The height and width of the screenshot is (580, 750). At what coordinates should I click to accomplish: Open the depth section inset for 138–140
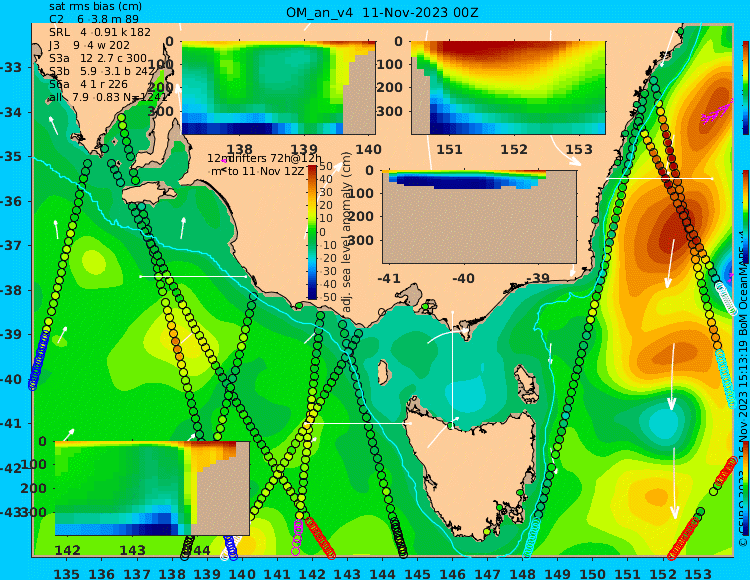point(278,88)
